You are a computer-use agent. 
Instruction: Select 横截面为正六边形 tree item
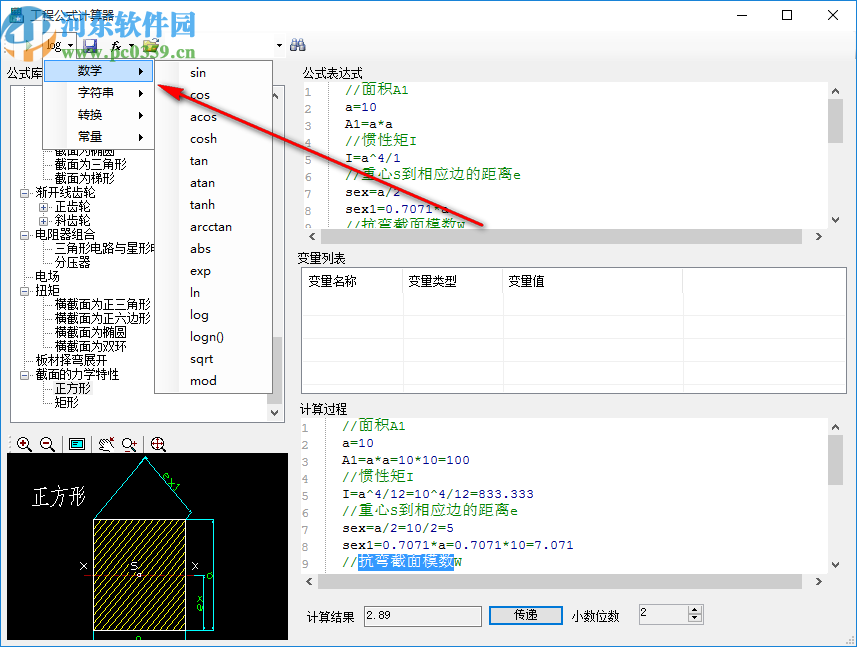coord(102,319)
